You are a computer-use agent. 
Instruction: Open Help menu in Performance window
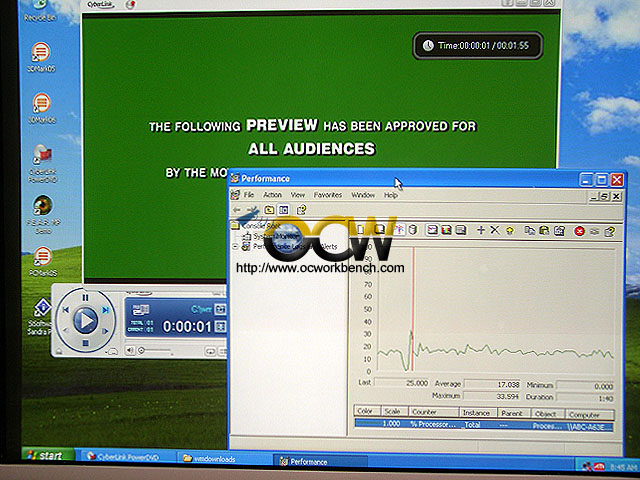click(x=391, y=195)
